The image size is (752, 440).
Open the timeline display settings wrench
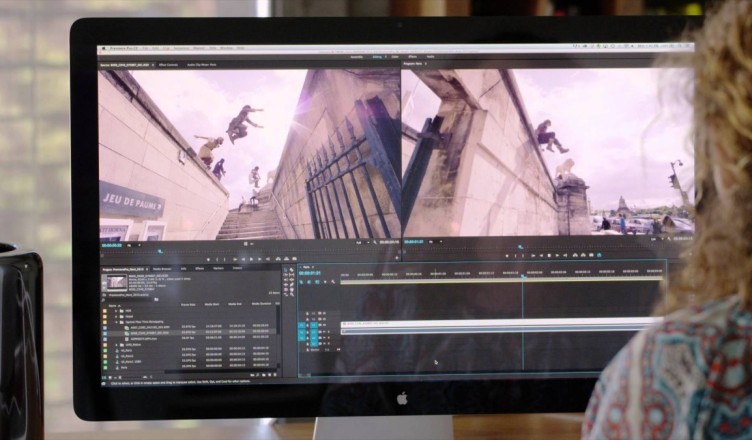(x=333, y=282)
